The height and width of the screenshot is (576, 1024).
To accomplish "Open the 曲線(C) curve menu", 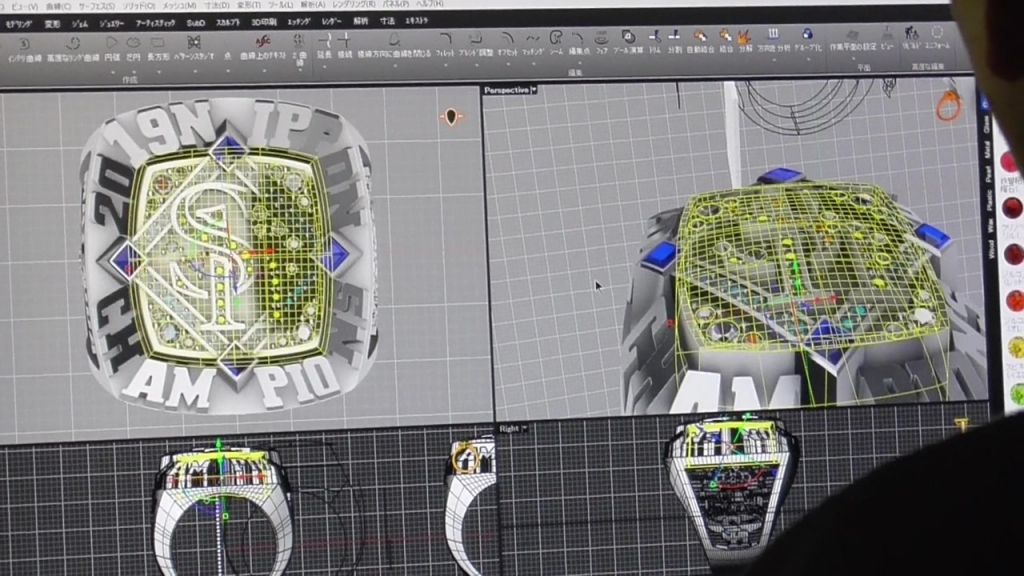I will coord(58,7).
